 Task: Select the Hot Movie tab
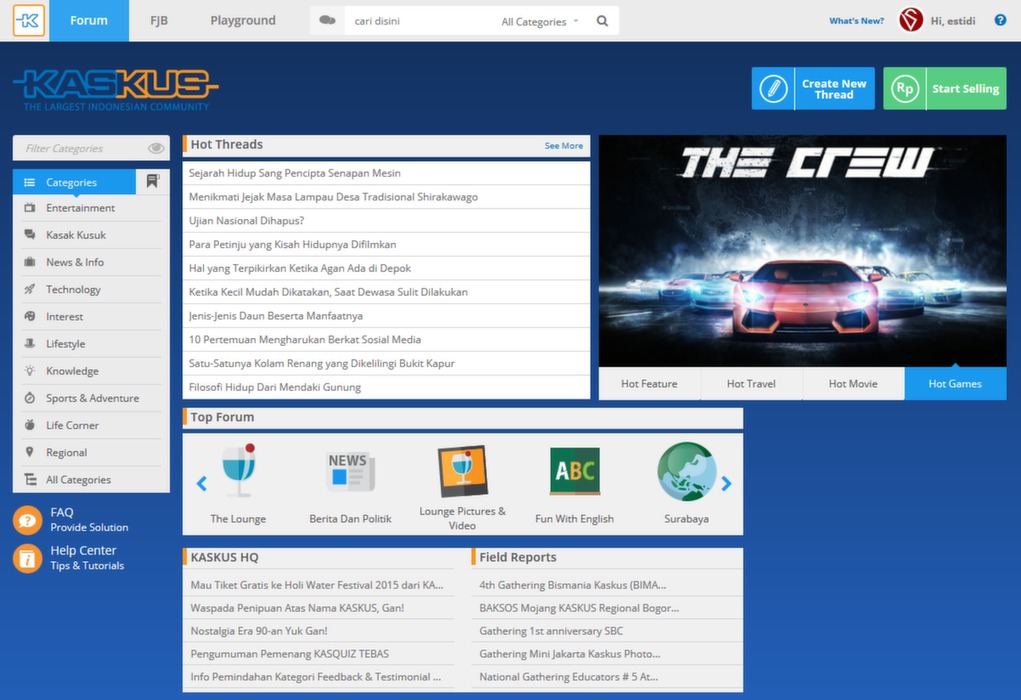point(853,384)
